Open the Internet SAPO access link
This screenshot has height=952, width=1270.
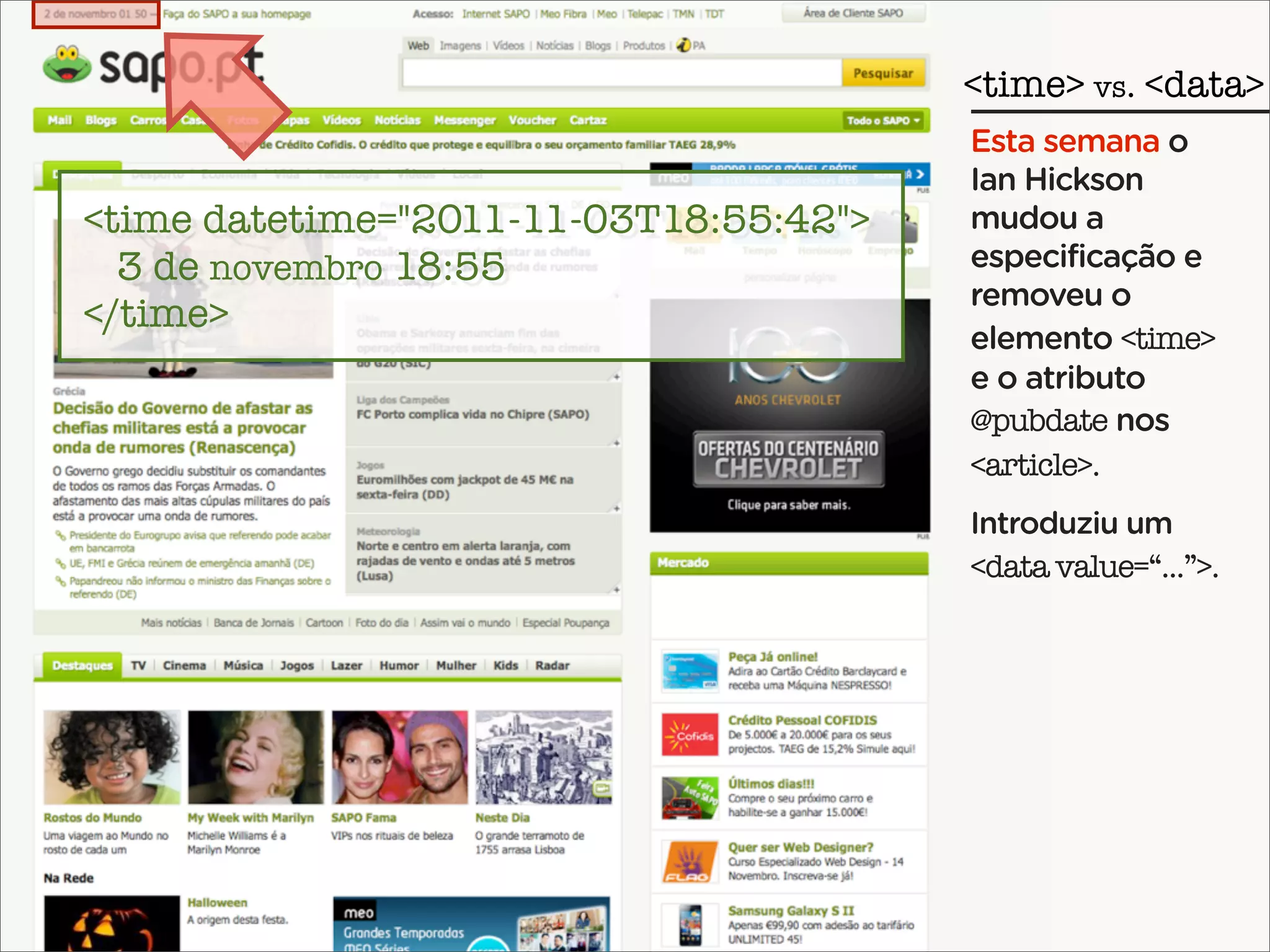pyautogui.click(x=495, y=14)
